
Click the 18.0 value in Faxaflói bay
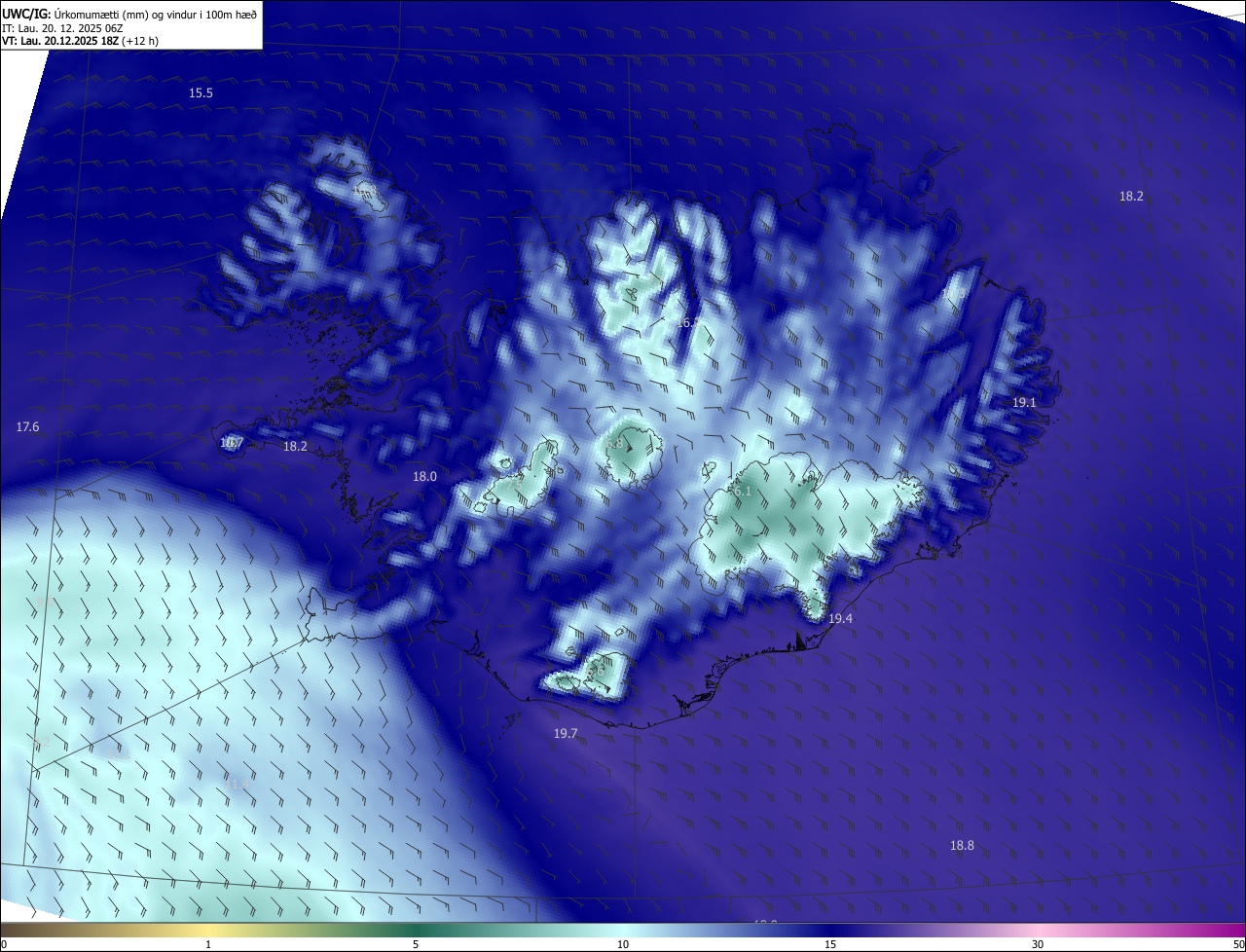(424, 476)
